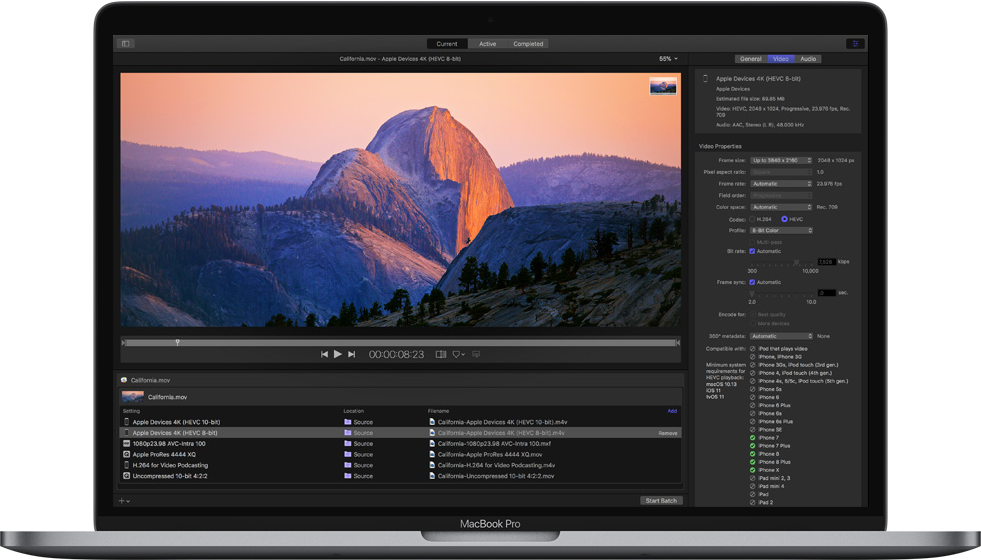Open the marker menu icon in the viewer
Screen dimensions: 981x560
coord(458,354)
